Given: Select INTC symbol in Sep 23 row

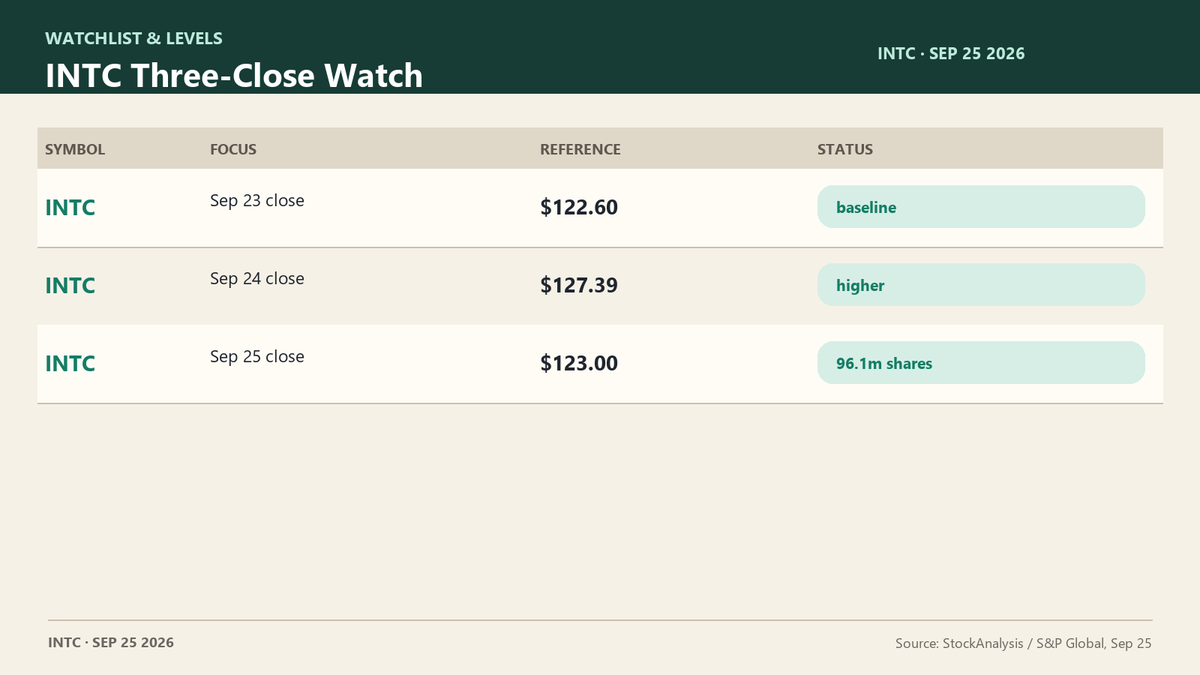Looking at the screenshot, I should pos(70,208).
